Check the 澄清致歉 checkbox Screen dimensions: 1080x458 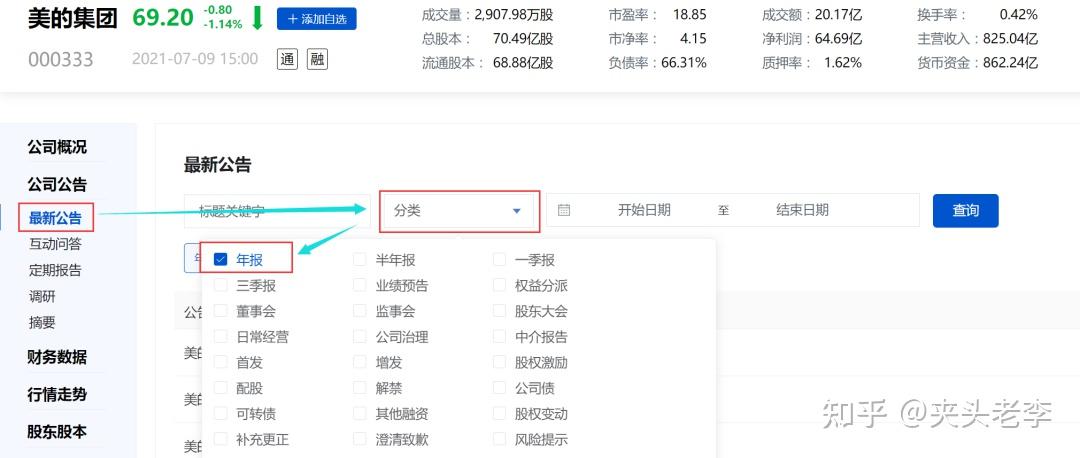(x=360, y=439)
